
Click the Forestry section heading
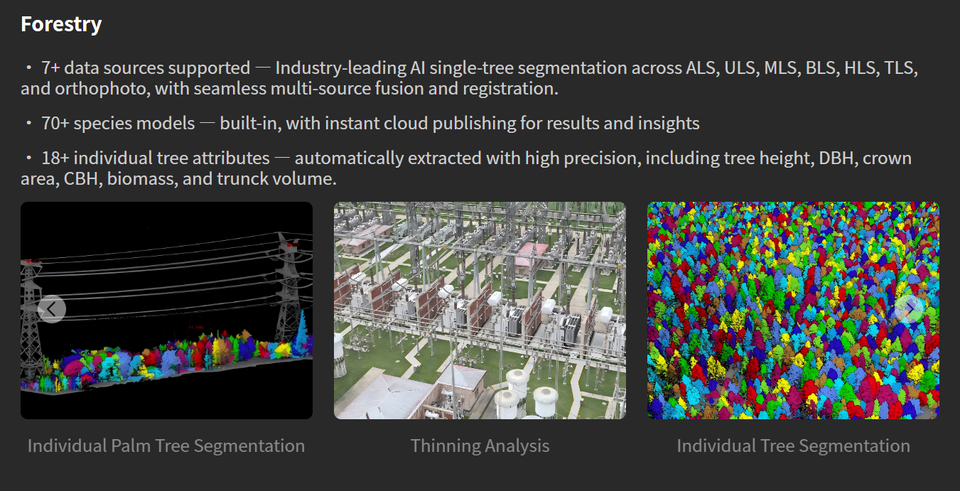coord(61,24)
